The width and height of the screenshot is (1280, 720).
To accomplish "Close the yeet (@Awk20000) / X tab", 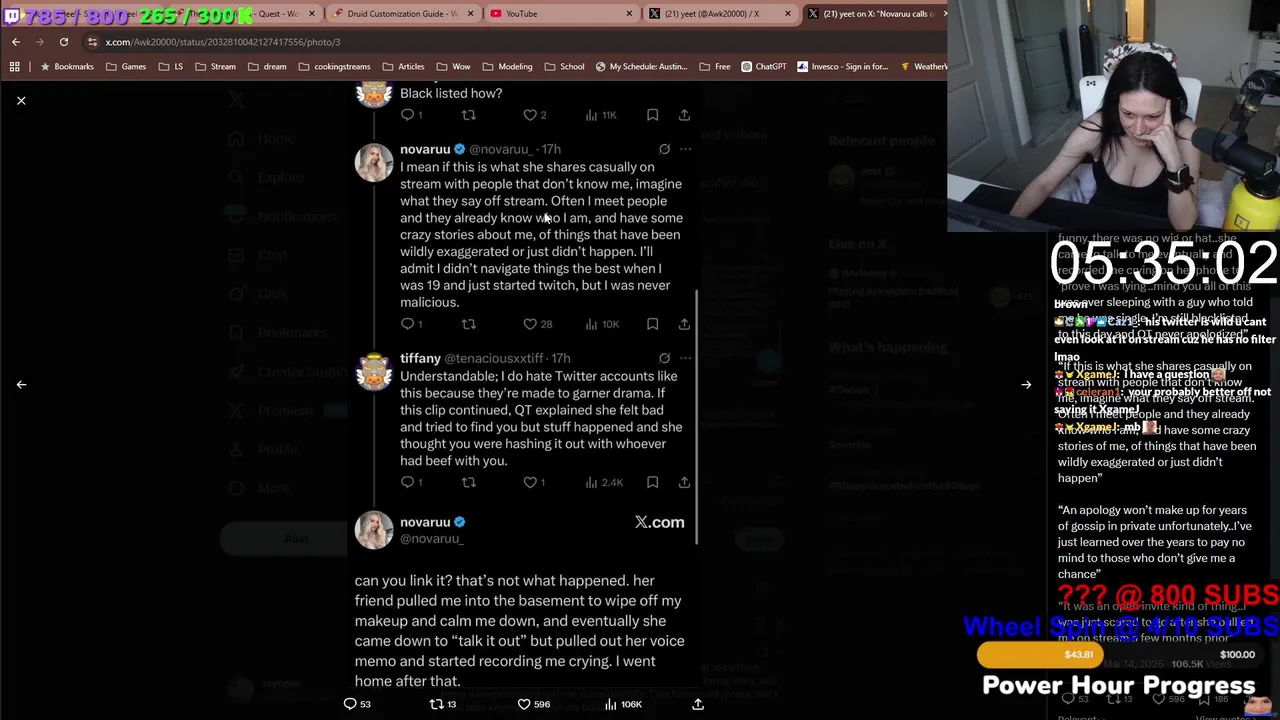I will 788,14.
